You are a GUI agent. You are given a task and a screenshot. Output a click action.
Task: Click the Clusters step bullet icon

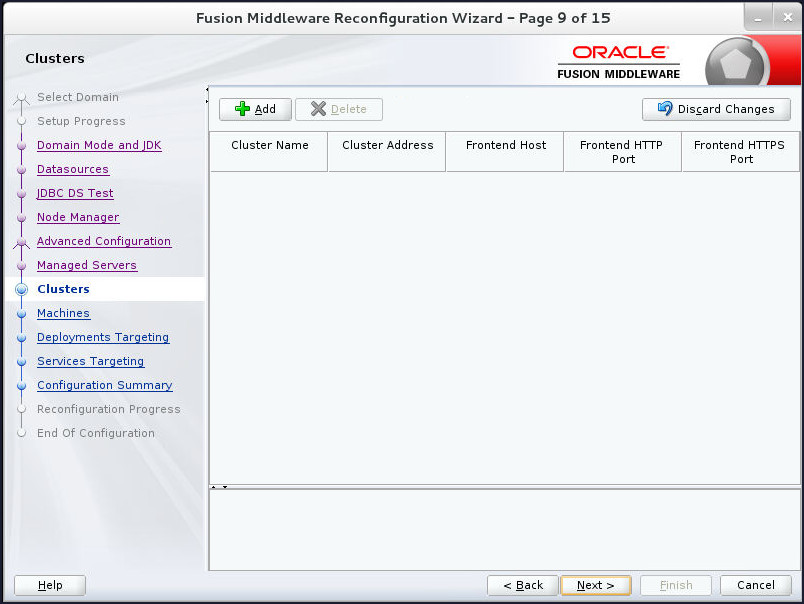tap(22, 289)
